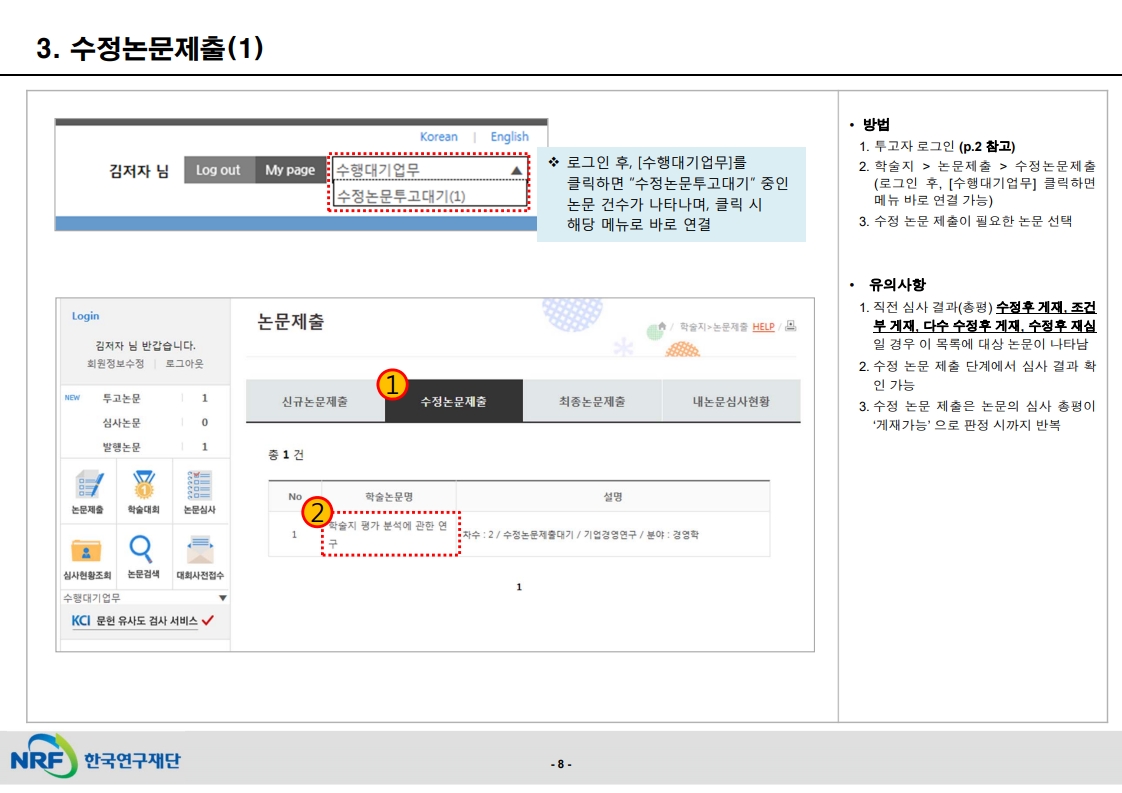
Task: Click the HELP link
Action: 764,326
